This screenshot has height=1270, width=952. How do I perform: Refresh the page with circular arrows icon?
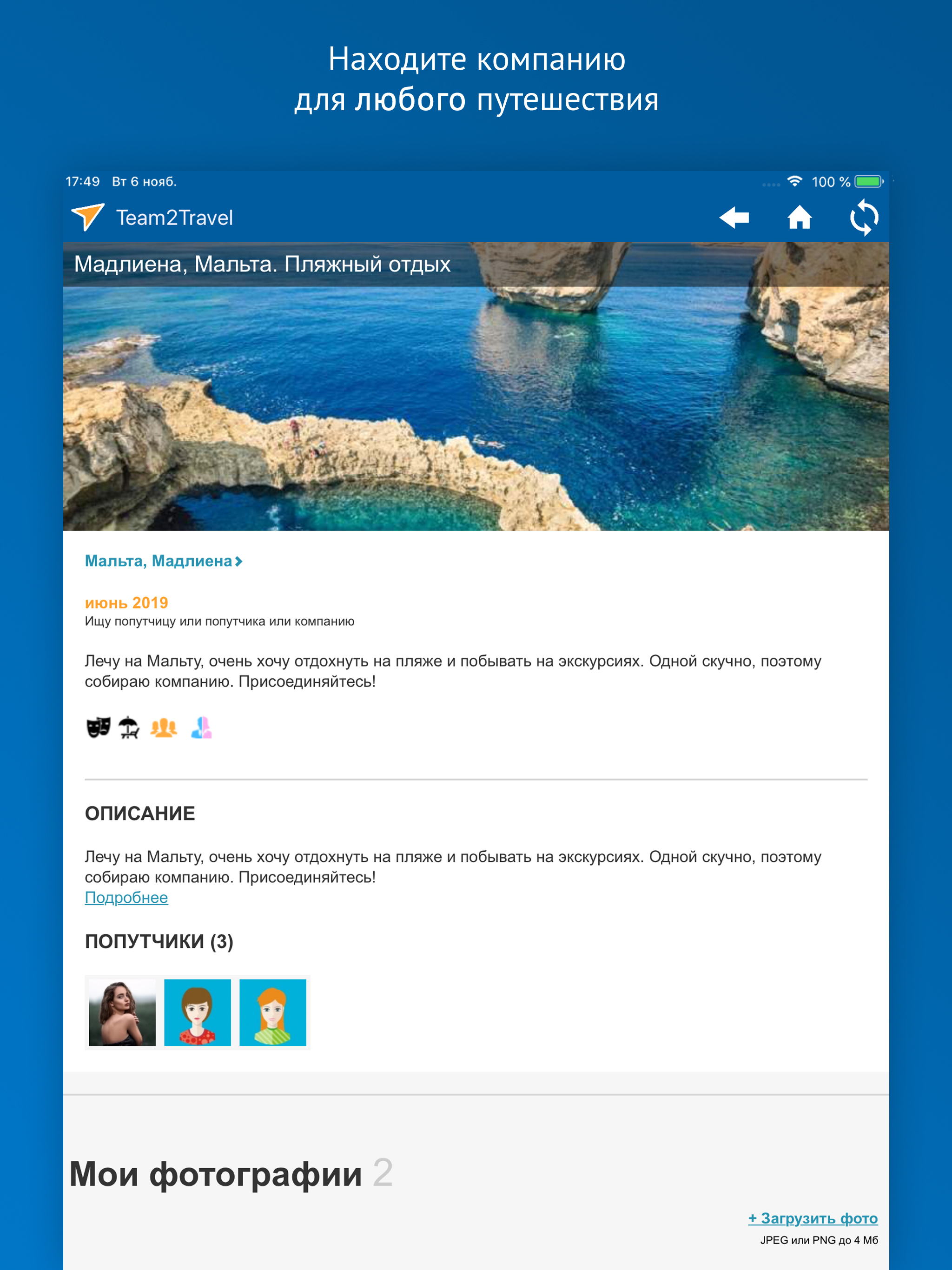864,218
